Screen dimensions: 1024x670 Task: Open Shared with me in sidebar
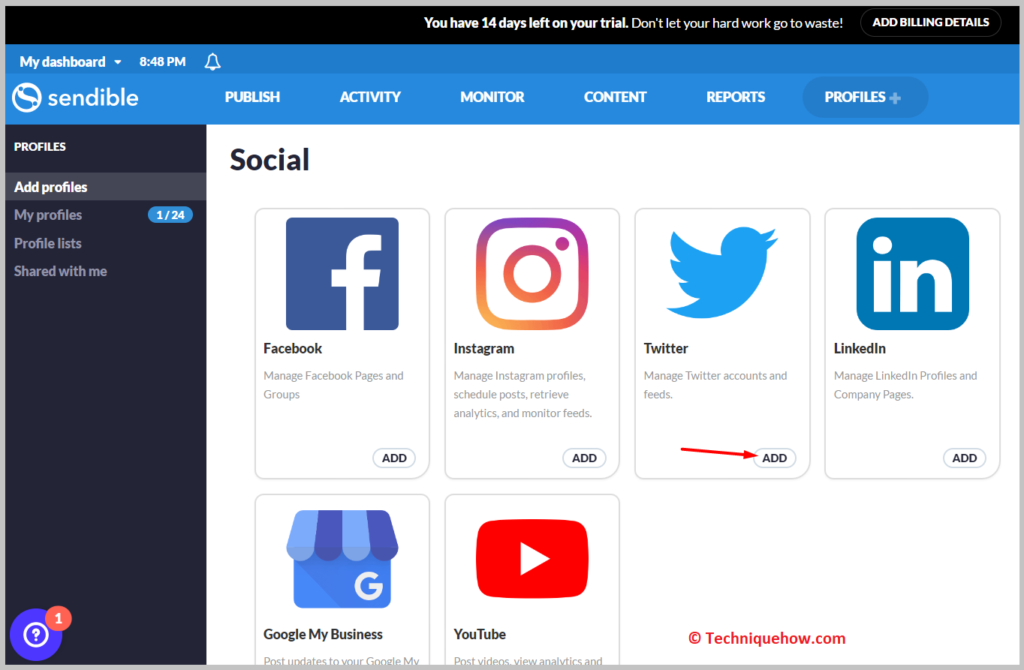tap(60, 271)
